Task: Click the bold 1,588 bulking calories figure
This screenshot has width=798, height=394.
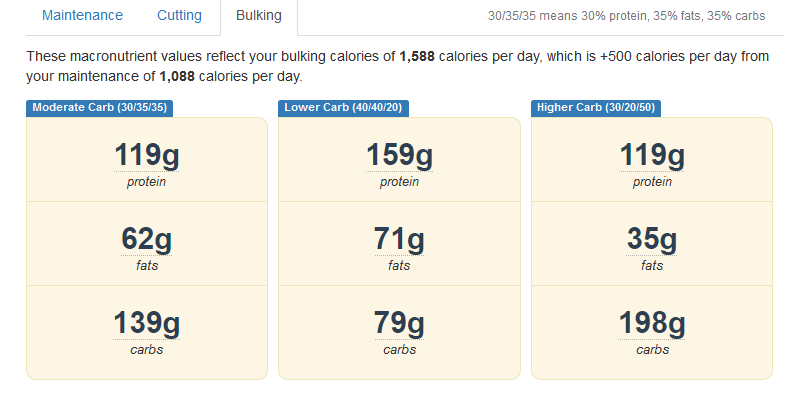Action: coord(417,56)
